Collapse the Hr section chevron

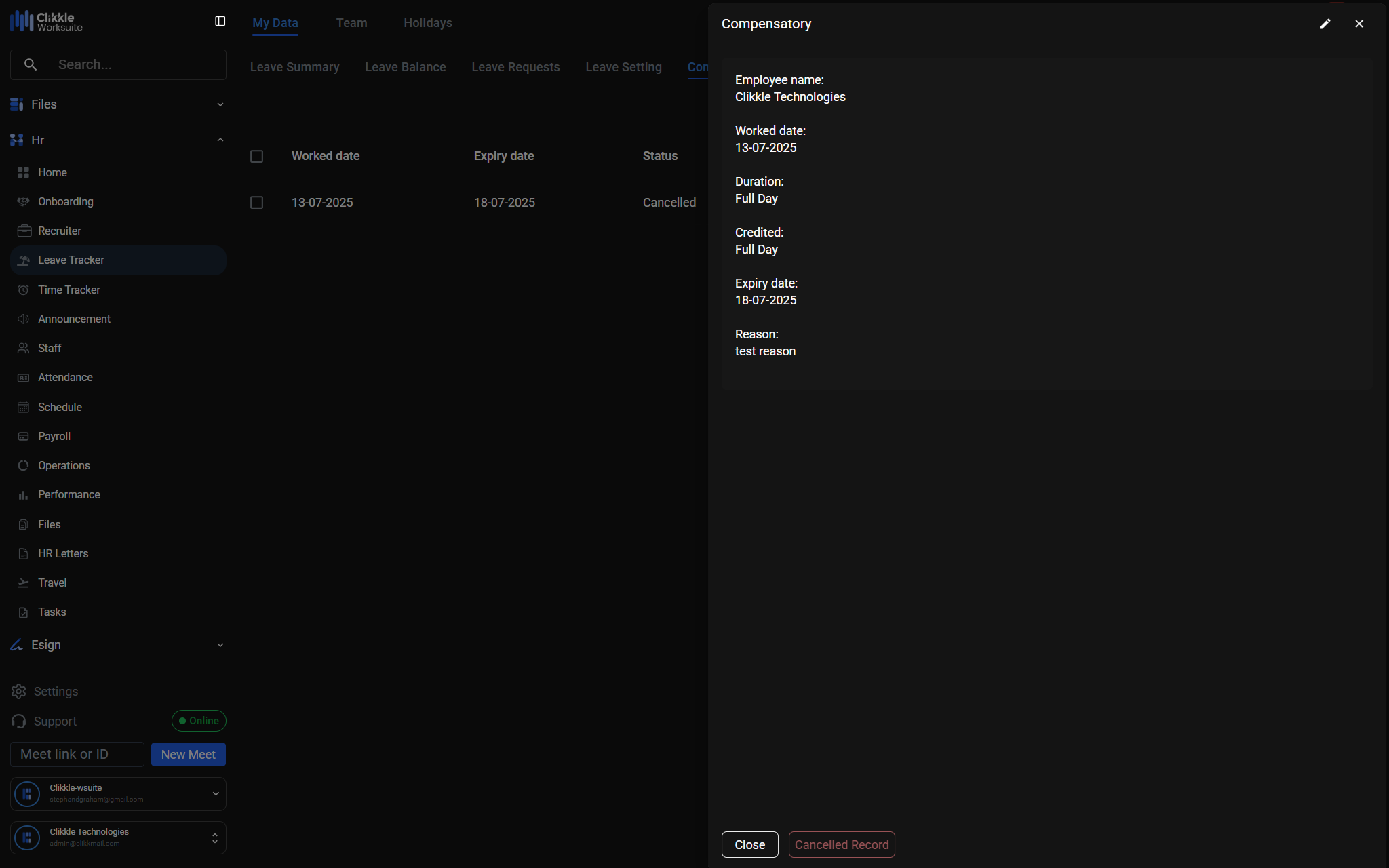click(x=220, y=140)
